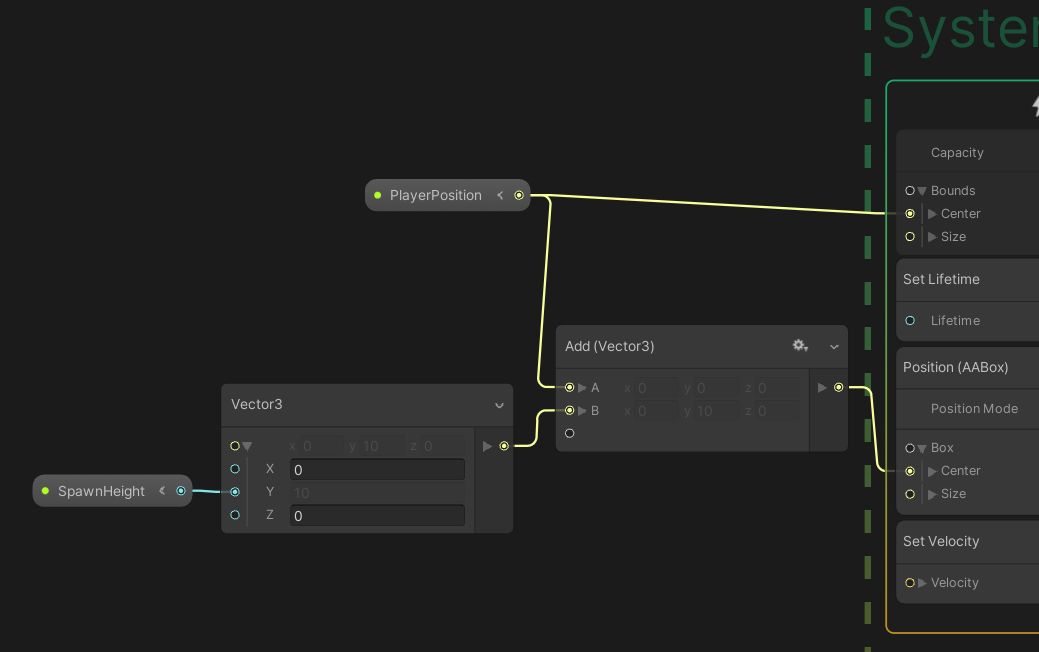Screen dimensions: 1039x652
Task: Click SpawnHeight output port
Action: click(181, 490)
